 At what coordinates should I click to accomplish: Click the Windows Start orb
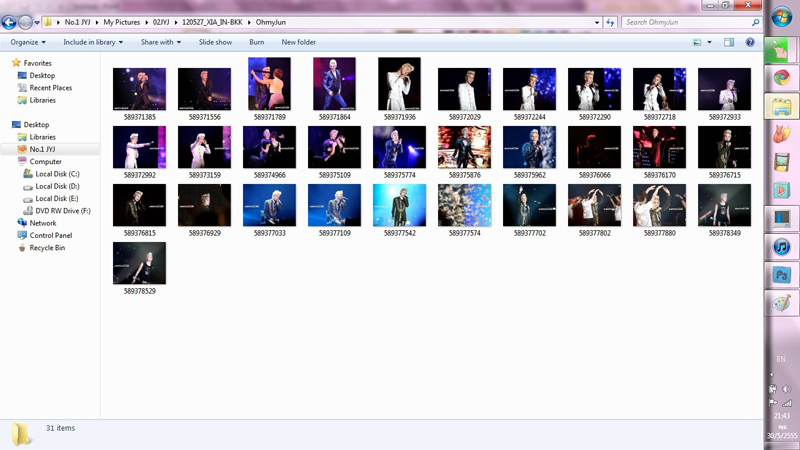tap(782, 17)
